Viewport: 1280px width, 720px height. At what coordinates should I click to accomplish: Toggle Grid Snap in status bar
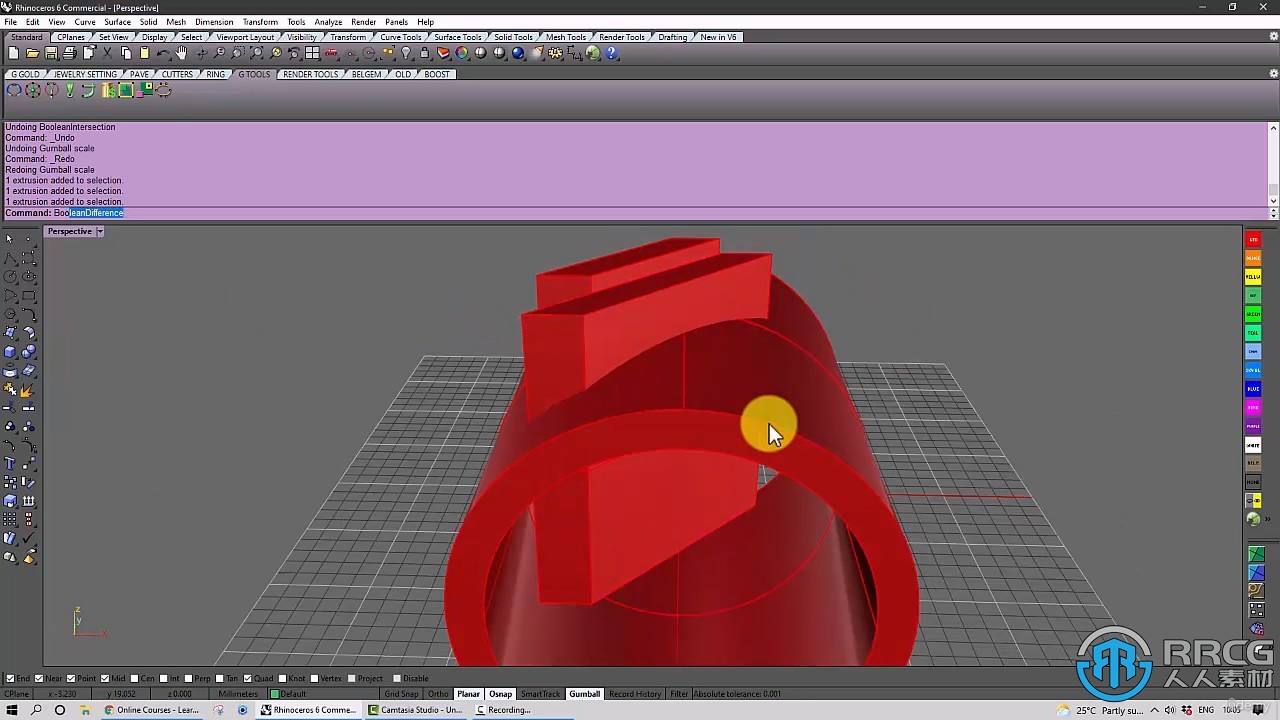(x=401, y=694)
